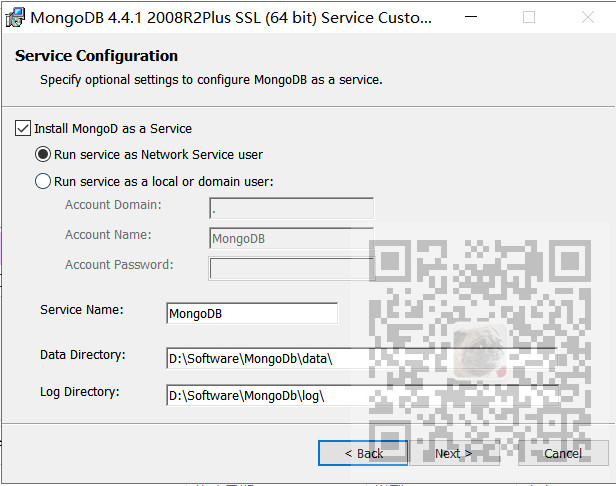Proceed with the Next button
The image size is (616, 486).
[455, 453]
